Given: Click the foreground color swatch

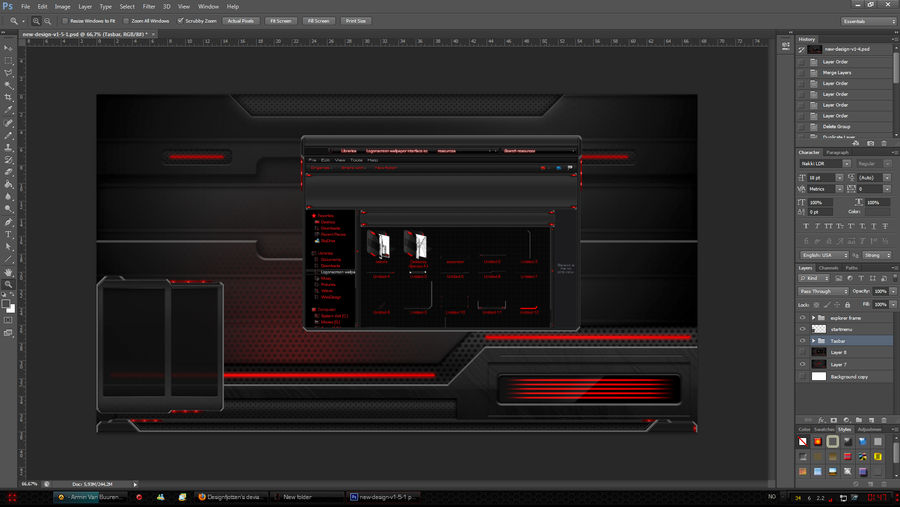Looking at the screenshot, I should point(6,304).
